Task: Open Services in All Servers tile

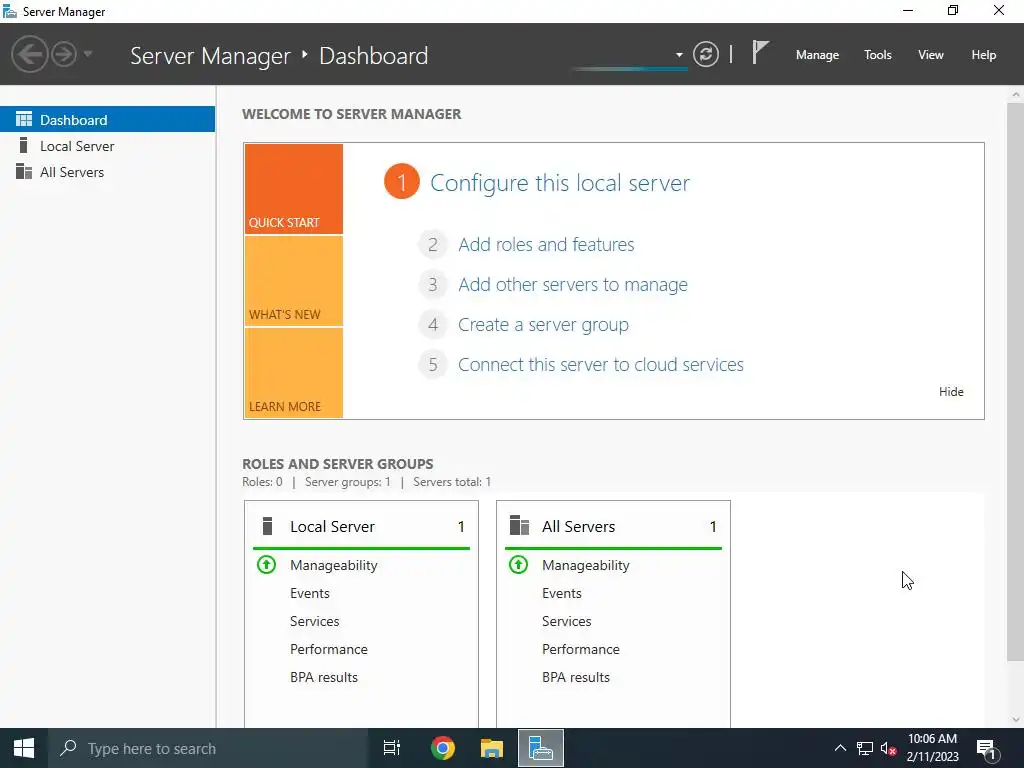Action: point(566,621)
